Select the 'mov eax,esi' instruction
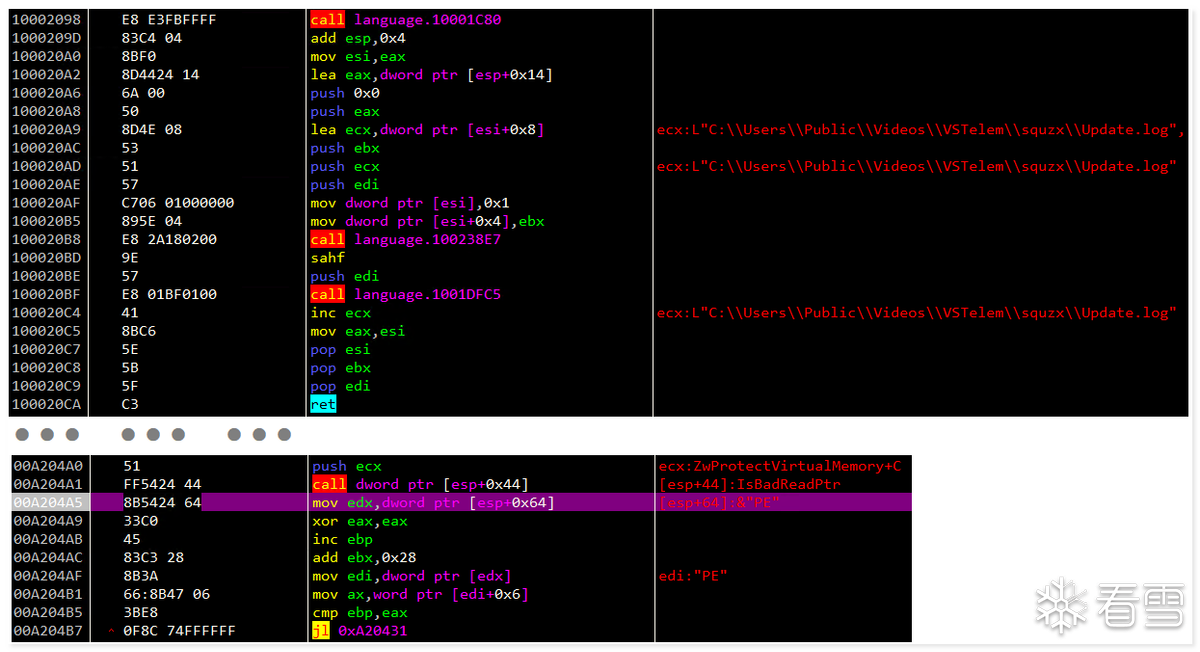Screen dimensions: 1200x652 tap(358, 331)
